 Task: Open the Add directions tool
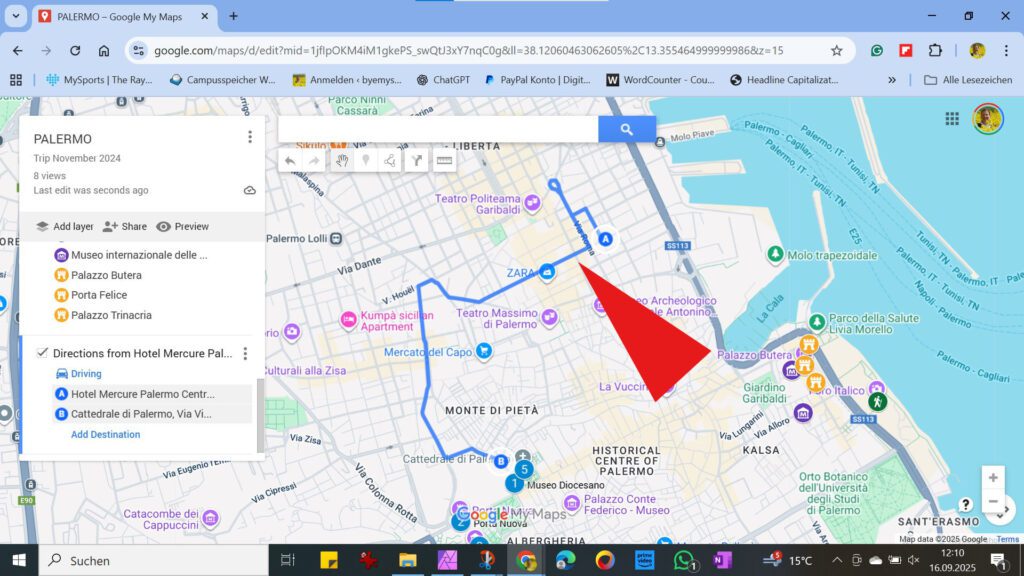pyautogui.click(x=418, y=160)
